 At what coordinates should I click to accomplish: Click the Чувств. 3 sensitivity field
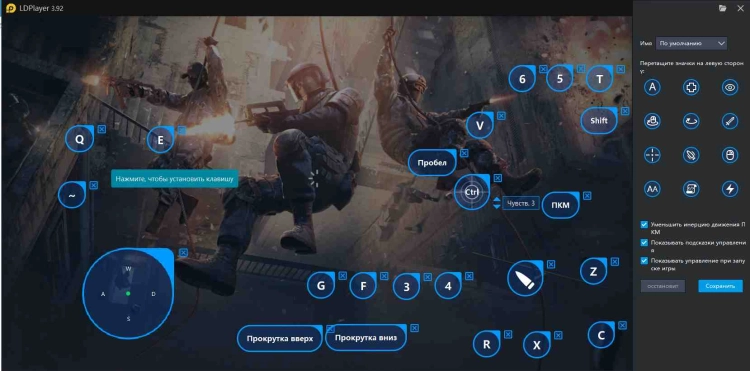pos(521,203)
